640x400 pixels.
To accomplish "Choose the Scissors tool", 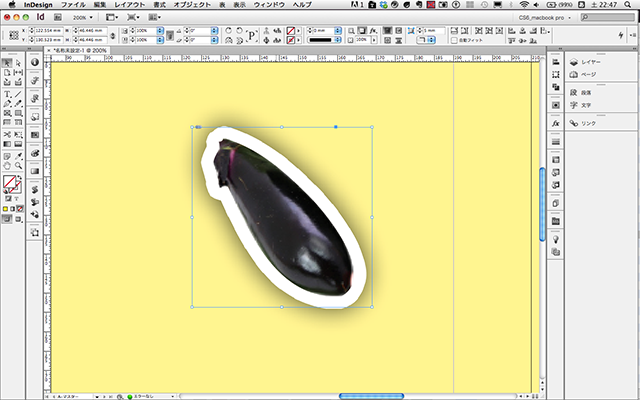I will 7,134.
